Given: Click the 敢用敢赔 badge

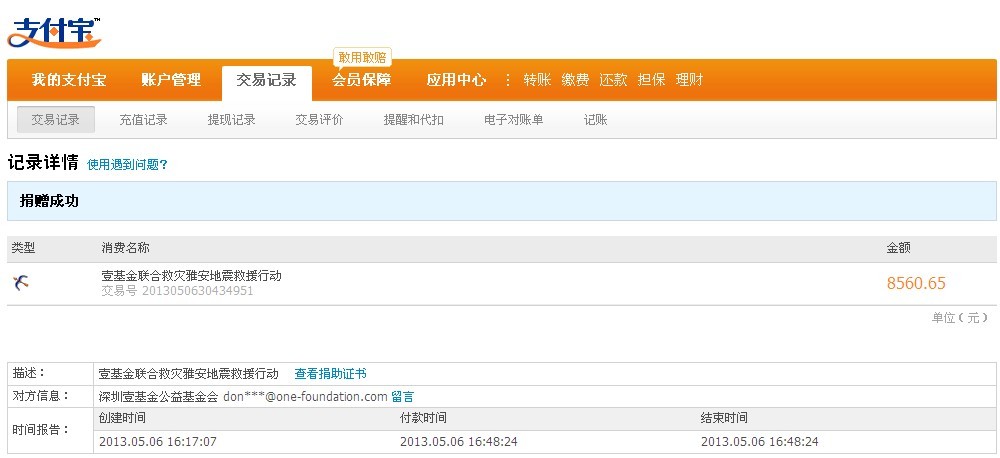Looking at the screenshot, I should pyautogui.click(x=362, y=57).
